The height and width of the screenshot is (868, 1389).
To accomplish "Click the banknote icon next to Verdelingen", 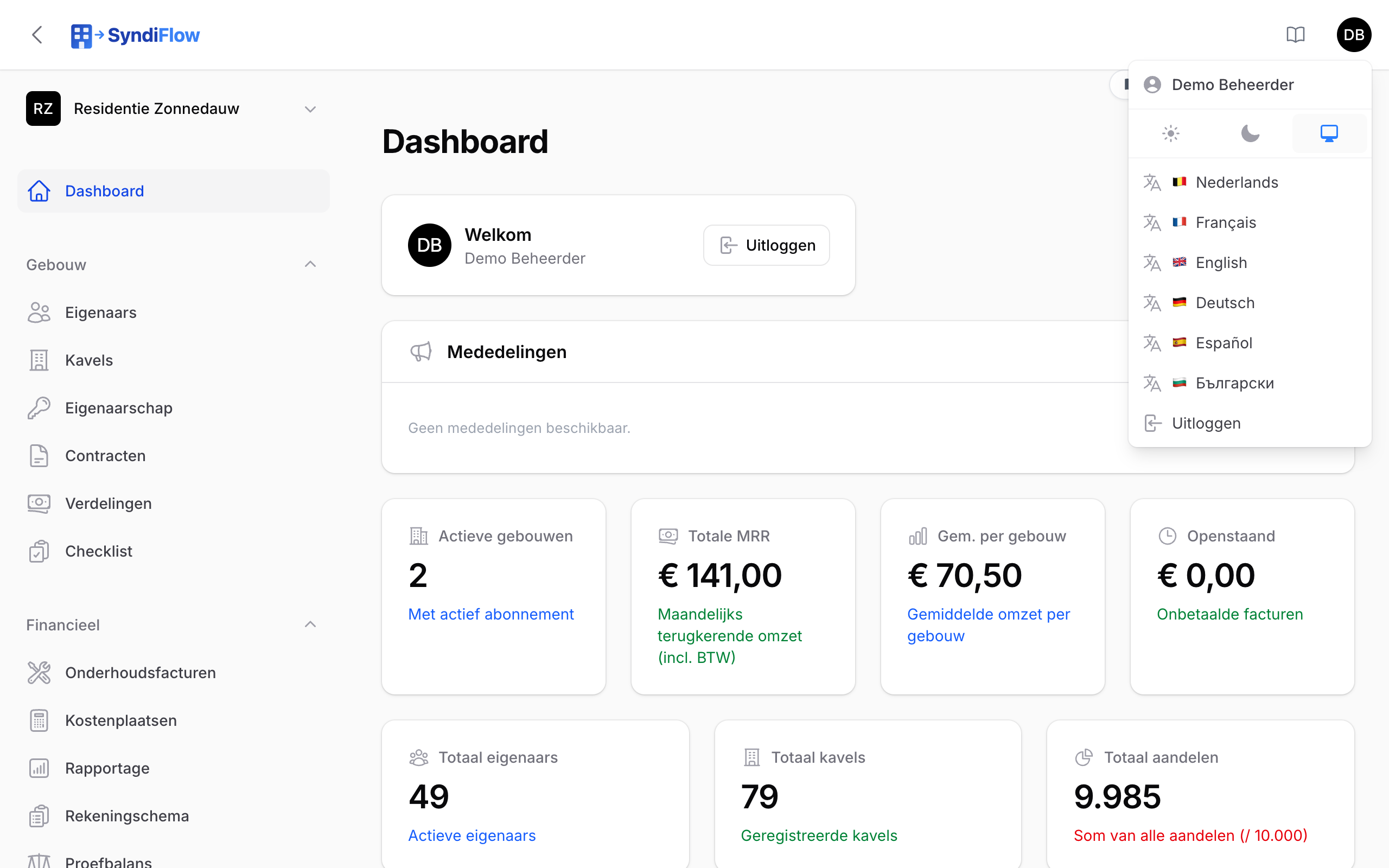I will [39, 503].
